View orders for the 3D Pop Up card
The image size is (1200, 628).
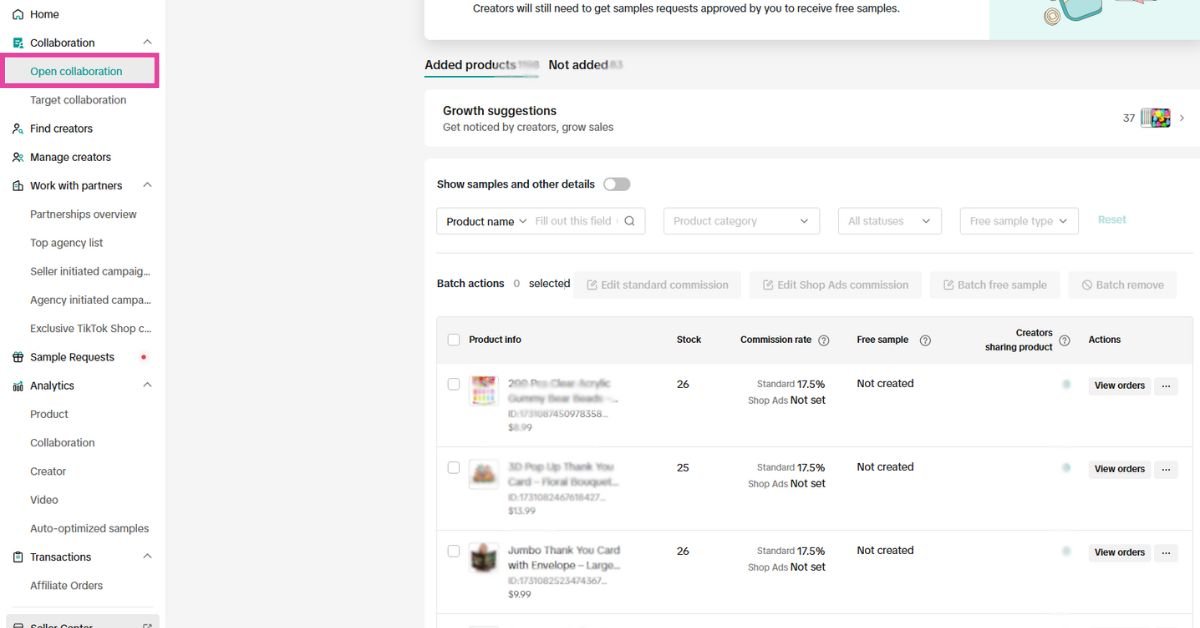point(1119,469)
